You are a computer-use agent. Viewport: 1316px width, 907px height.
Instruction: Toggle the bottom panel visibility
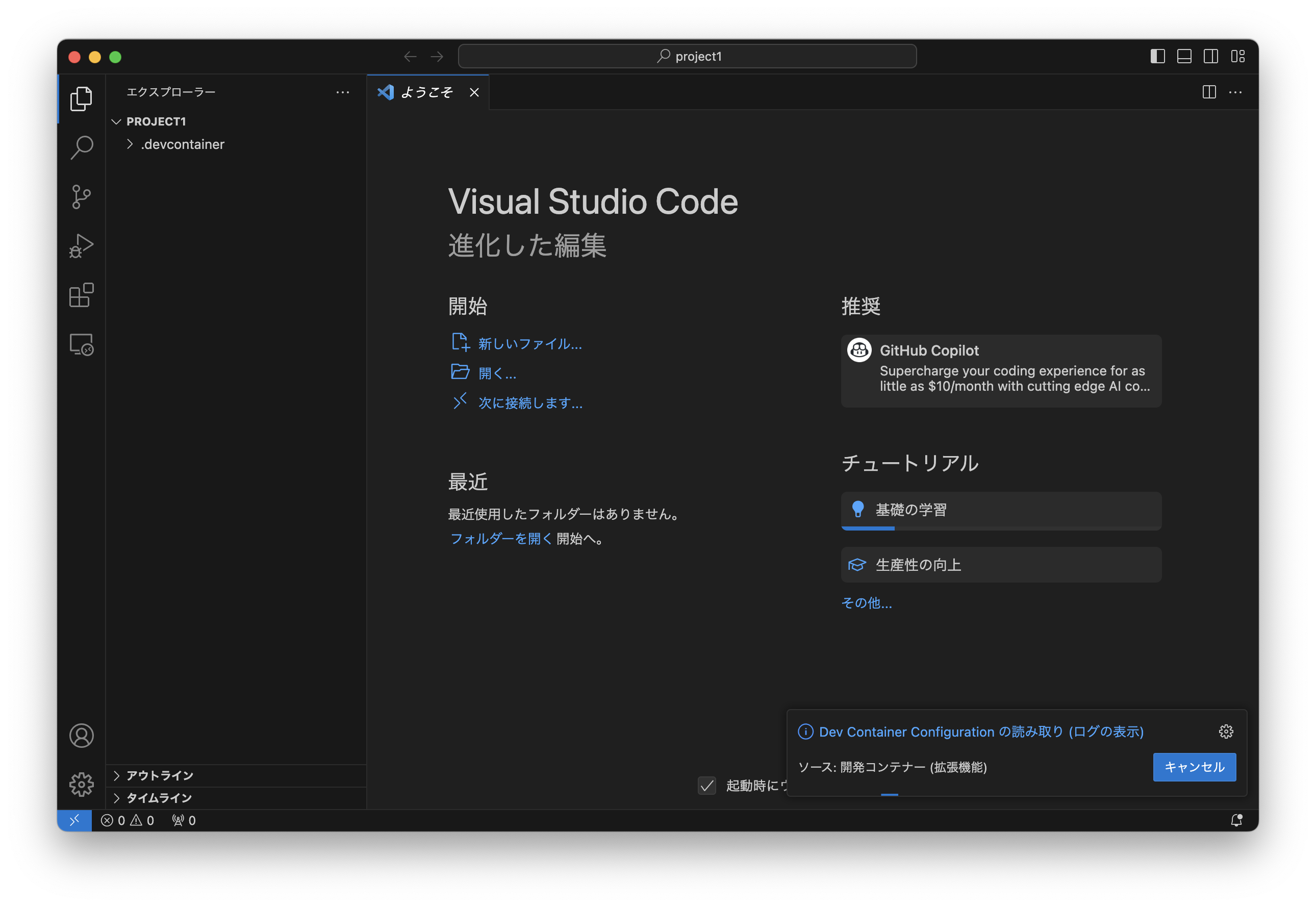[x=1184, y=56]
